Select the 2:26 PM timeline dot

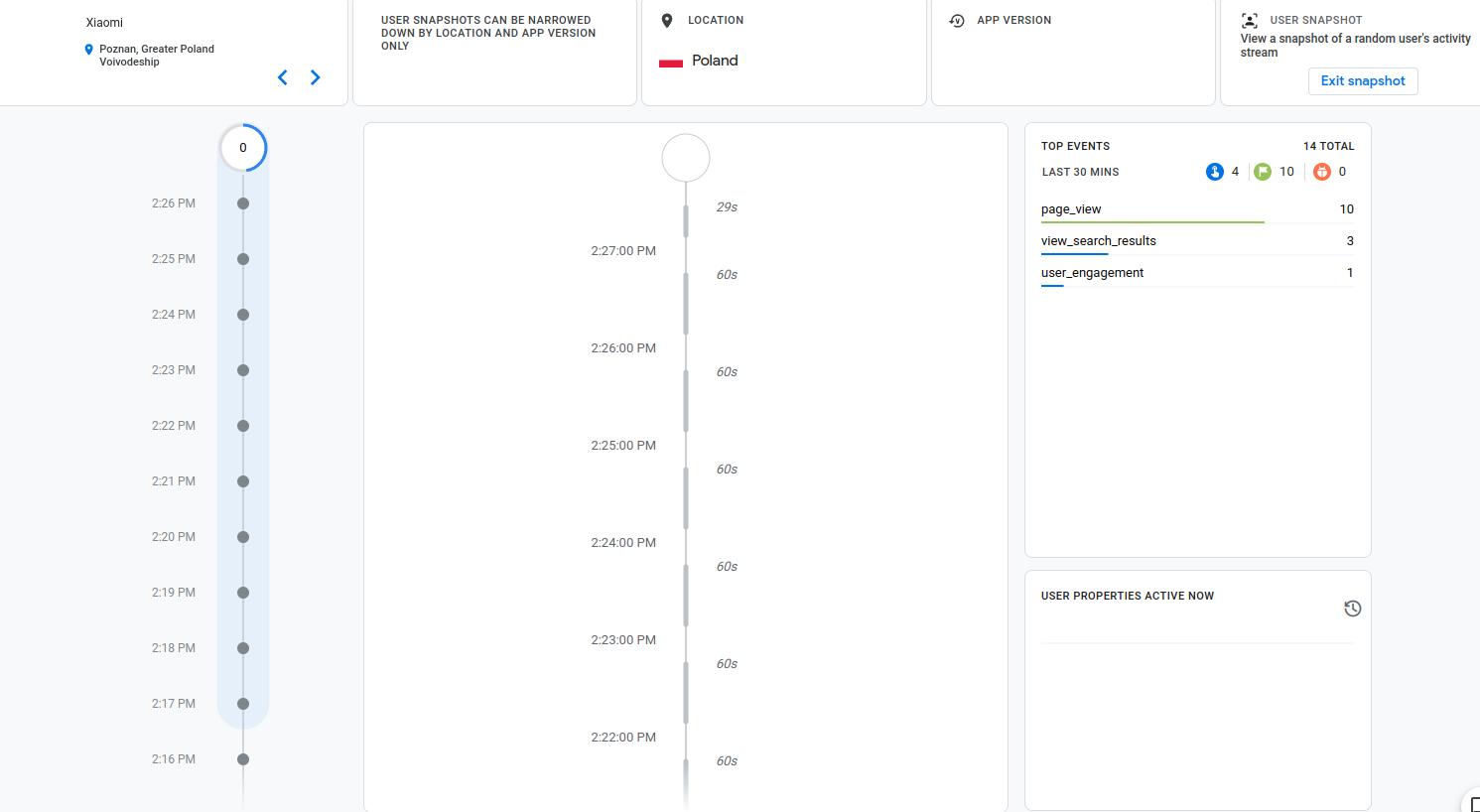tap(243, 203)
